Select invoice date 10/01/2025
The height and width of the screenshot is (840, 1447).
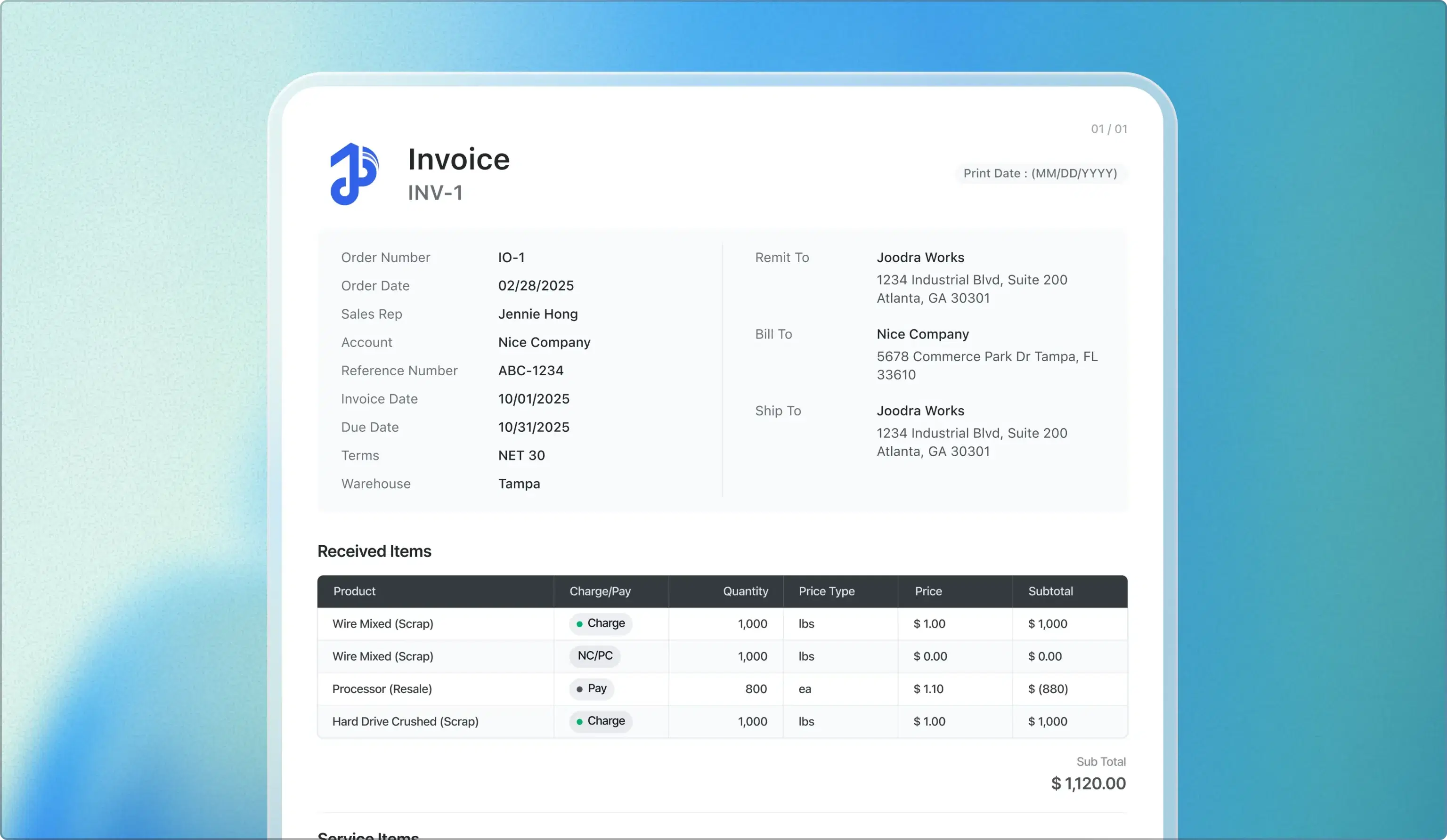(x=533, y=398)
